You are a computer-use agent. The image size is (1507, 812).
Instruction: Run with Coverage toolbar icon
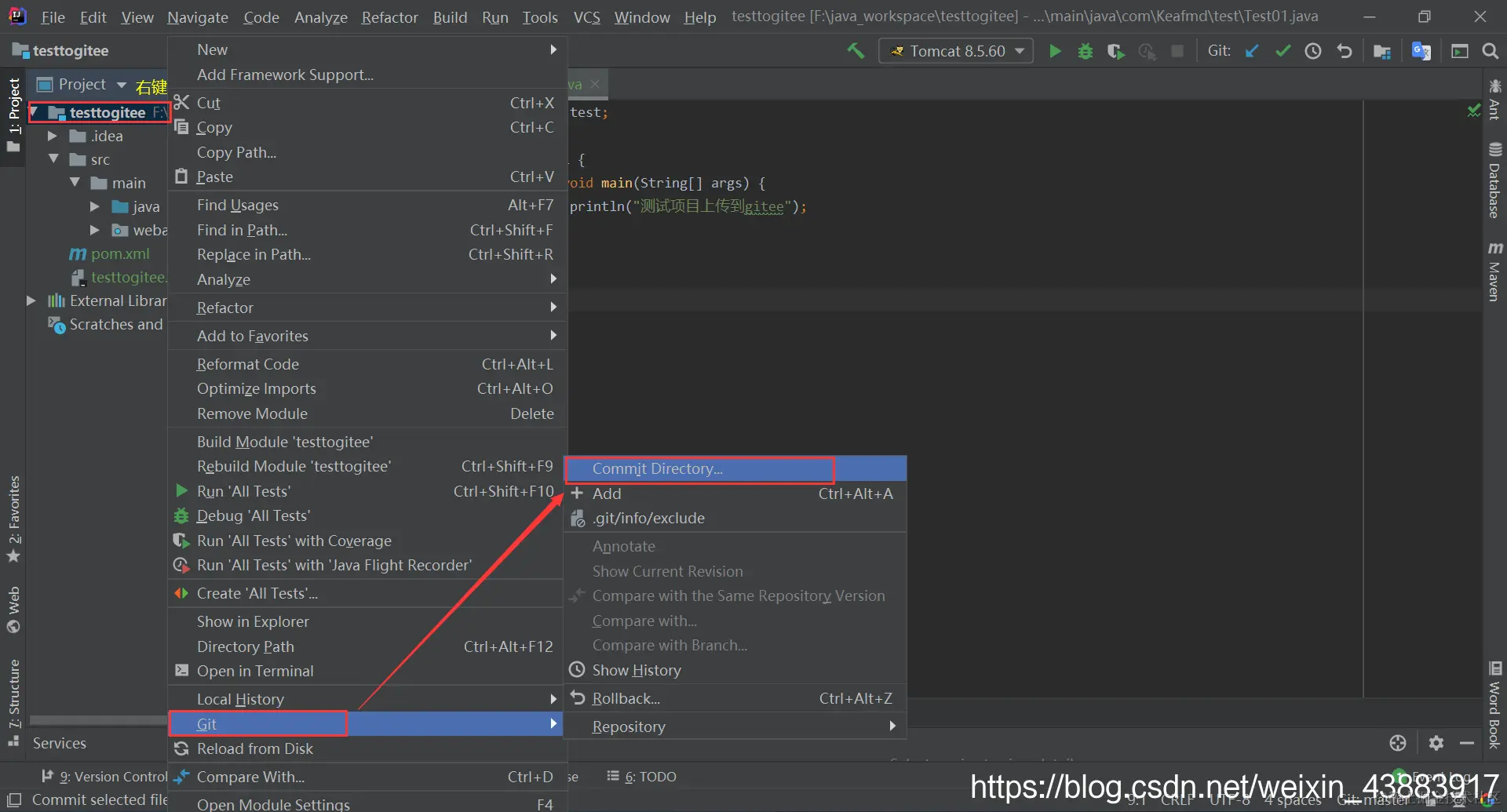(1115, 51)
